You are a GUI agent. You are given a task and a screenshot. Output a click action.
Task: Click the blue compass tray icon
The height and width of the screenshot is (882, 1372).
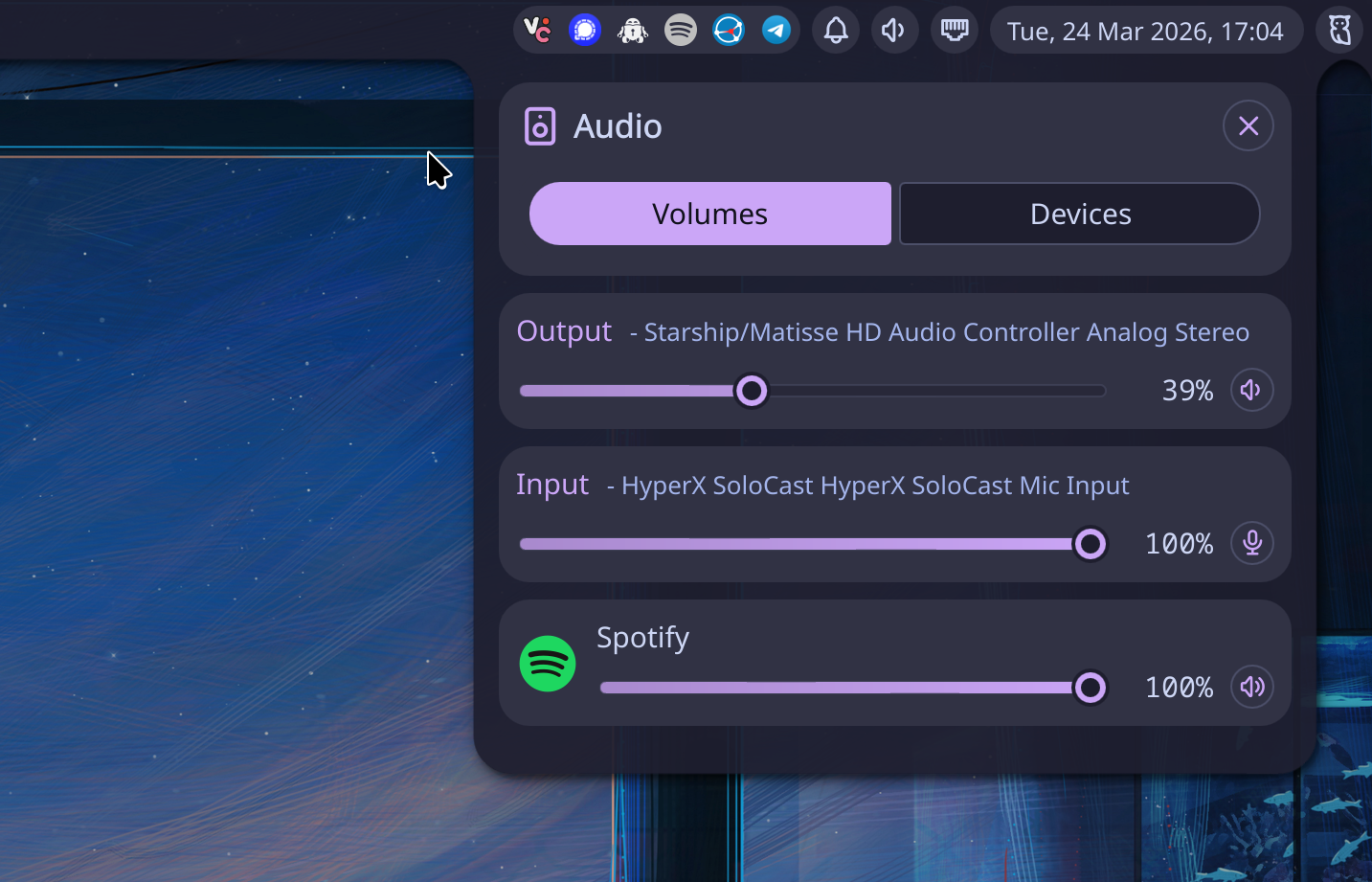(728, 31)
